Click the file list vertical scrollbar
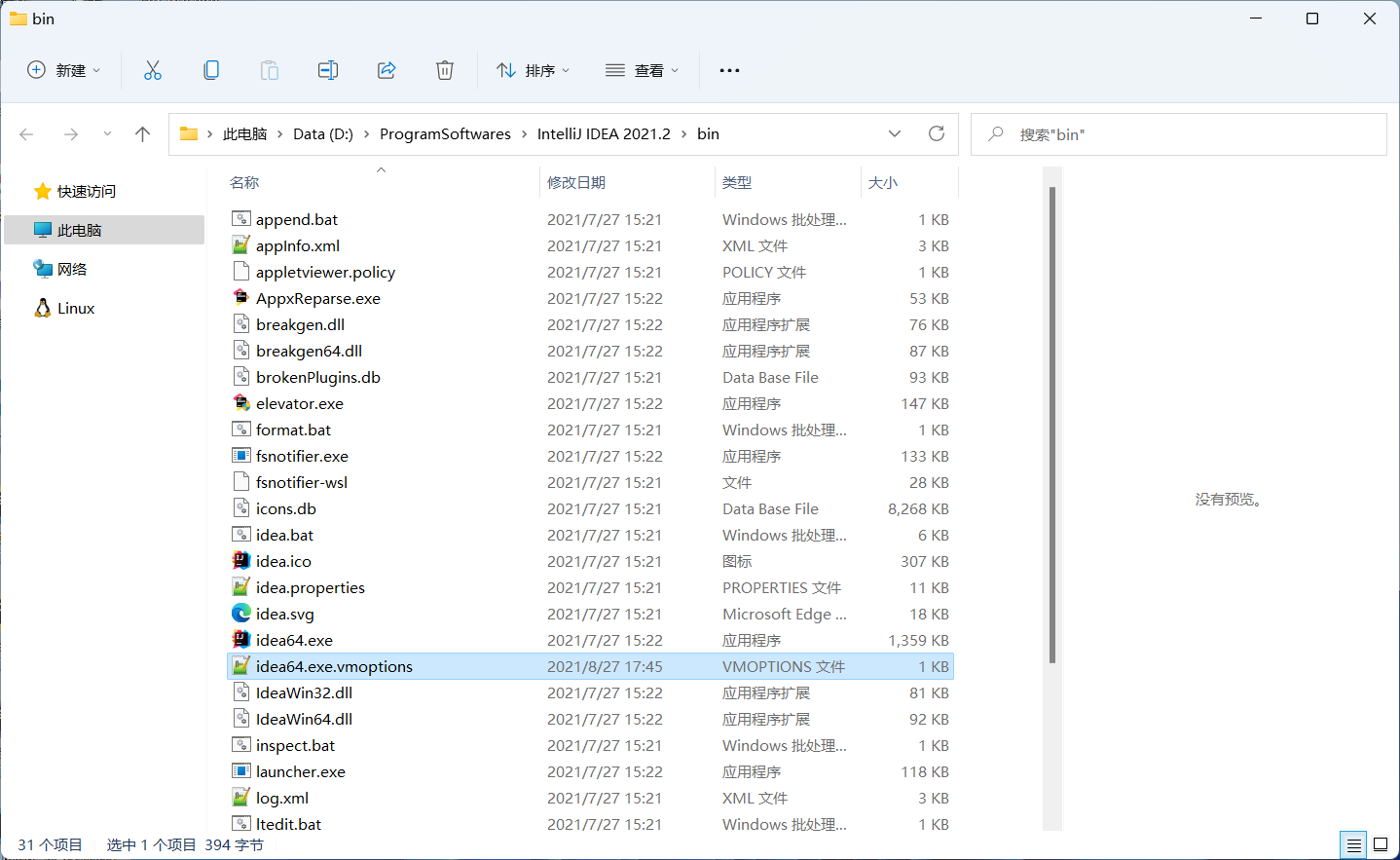1400x860 pixels. 1052,425
